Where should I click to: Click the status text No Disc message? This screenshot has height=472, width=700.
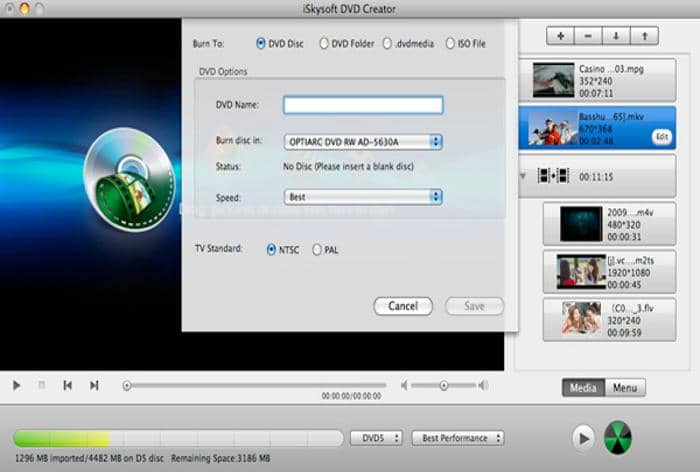pyautogui.click(x=348, y=167)
